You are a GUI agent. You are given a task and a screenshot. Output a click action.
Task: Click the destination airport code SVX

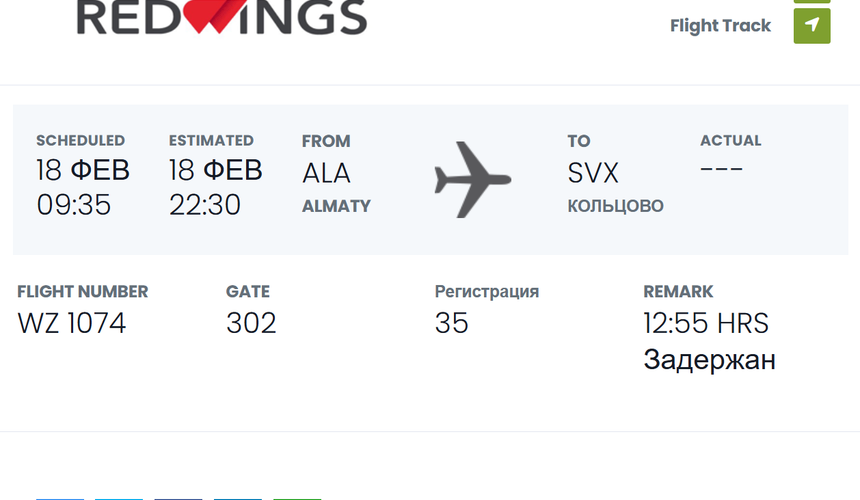point(593,173)
